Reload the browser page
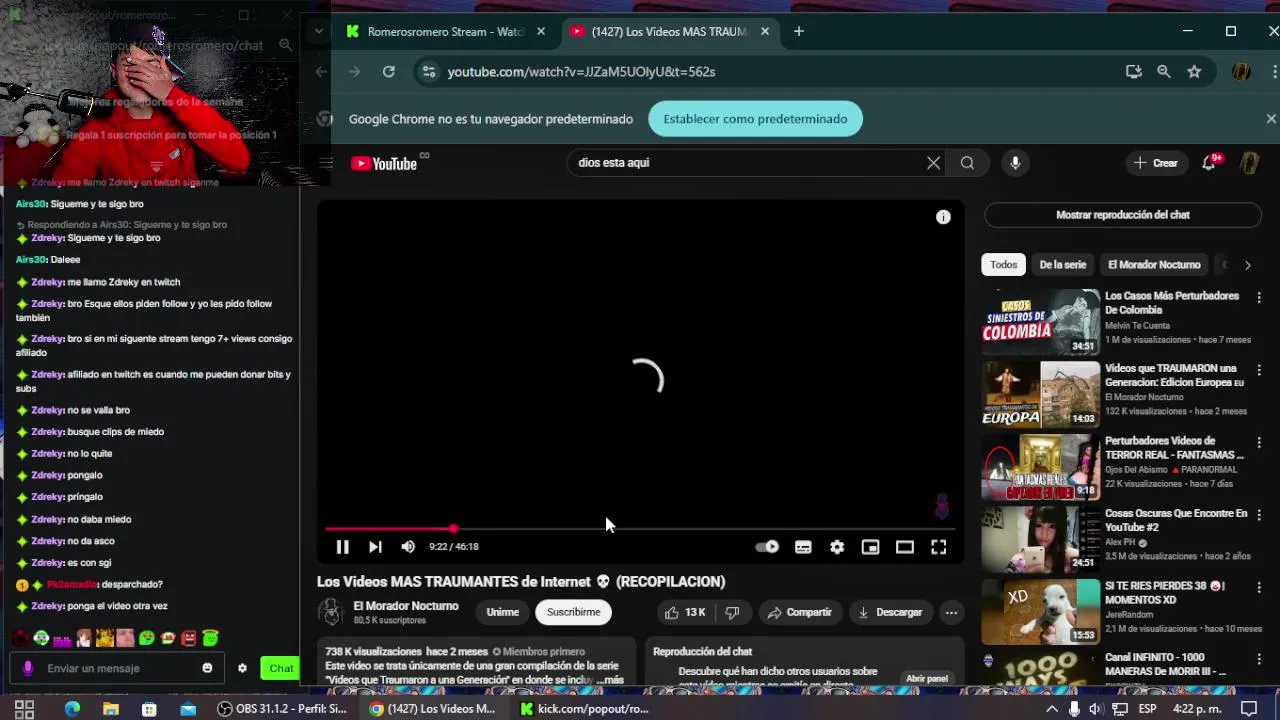1280x720 pixels. tap(388, 72)
